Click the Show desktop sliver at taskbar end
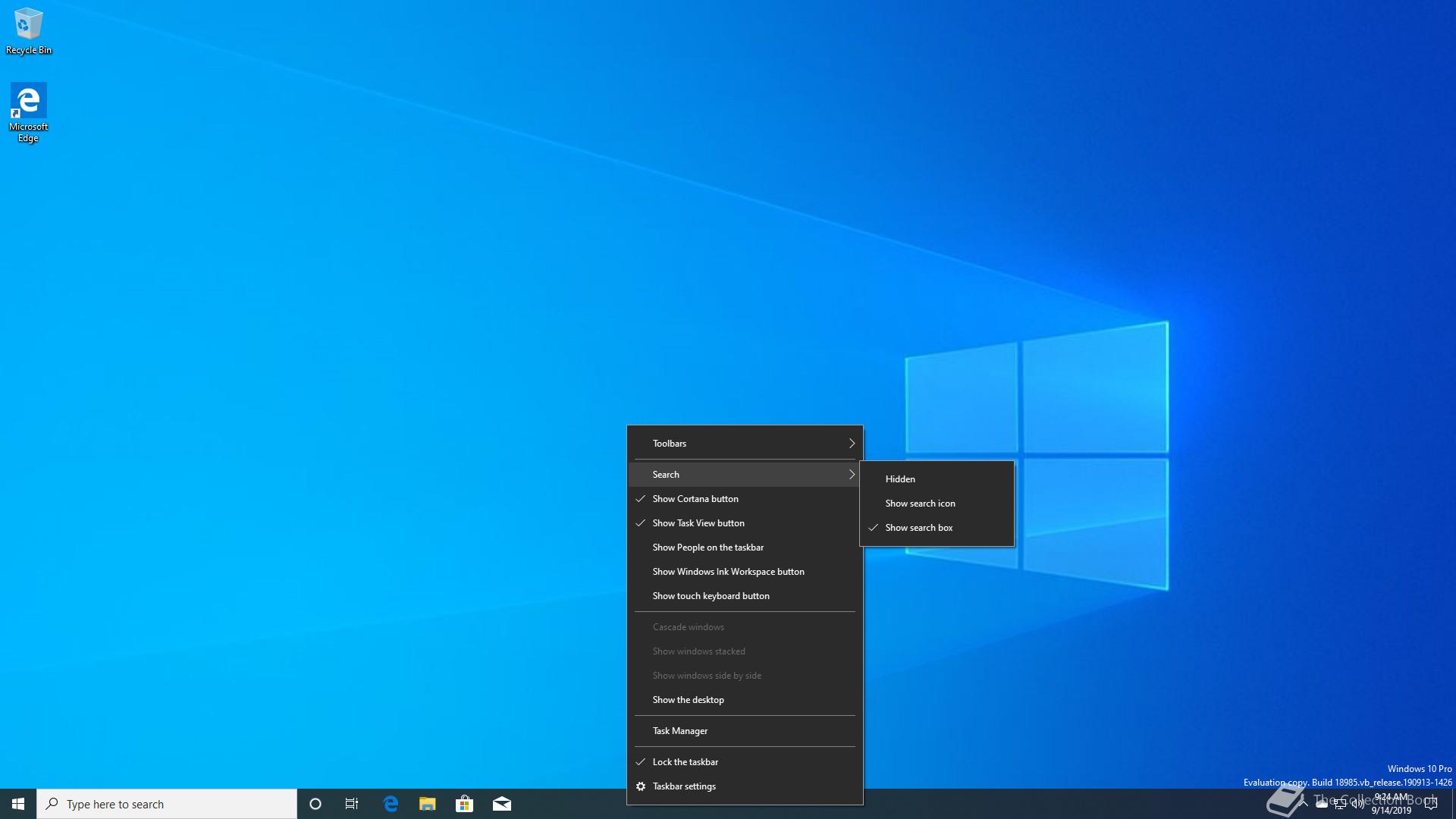This screenshot has width=1456, height=819. click(1453, 804)
